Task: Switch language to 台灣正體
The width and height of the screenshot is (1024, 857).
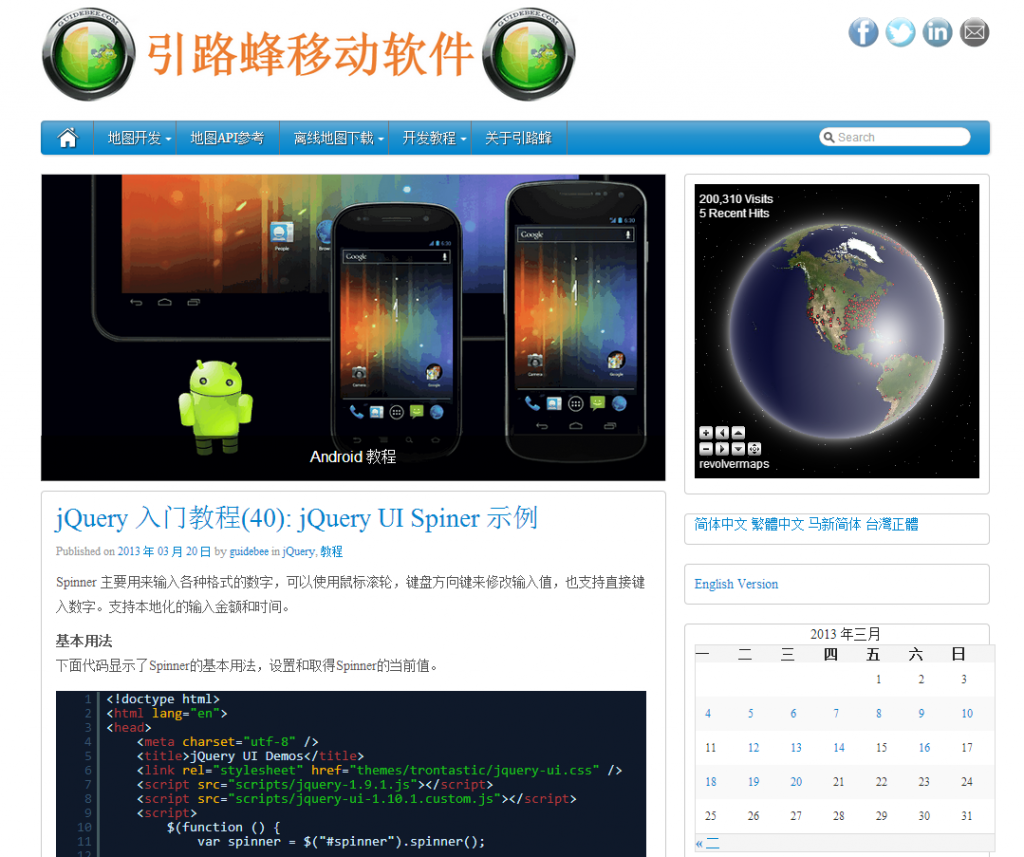Action: (x=892, y=525)
